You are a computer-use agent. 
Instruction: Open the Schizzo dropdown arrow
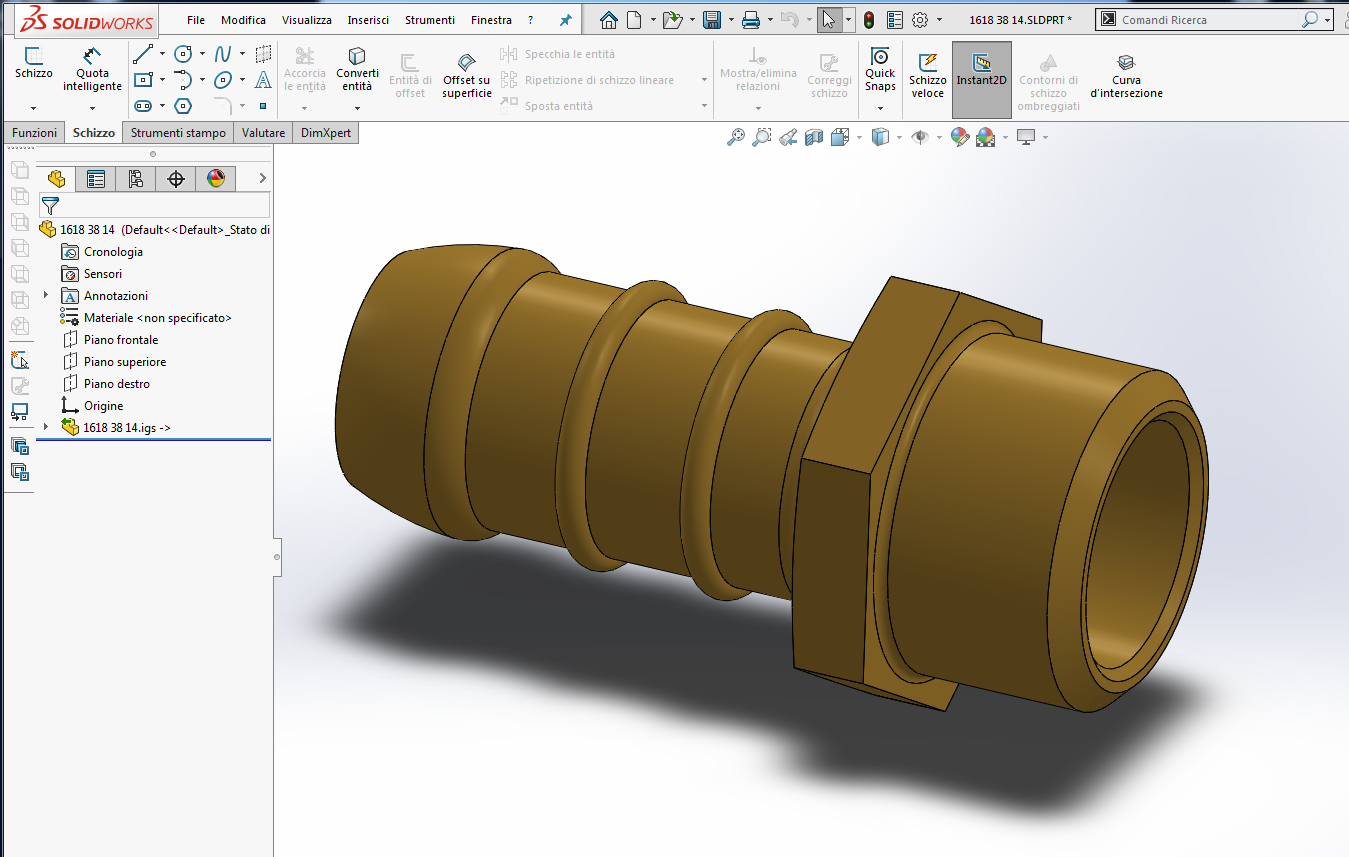point(33,107)
